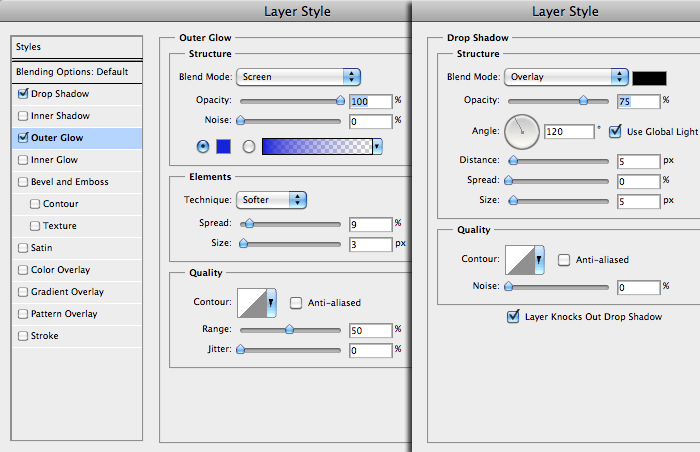Open the blue gradient picker for glow

pos(322,146)
